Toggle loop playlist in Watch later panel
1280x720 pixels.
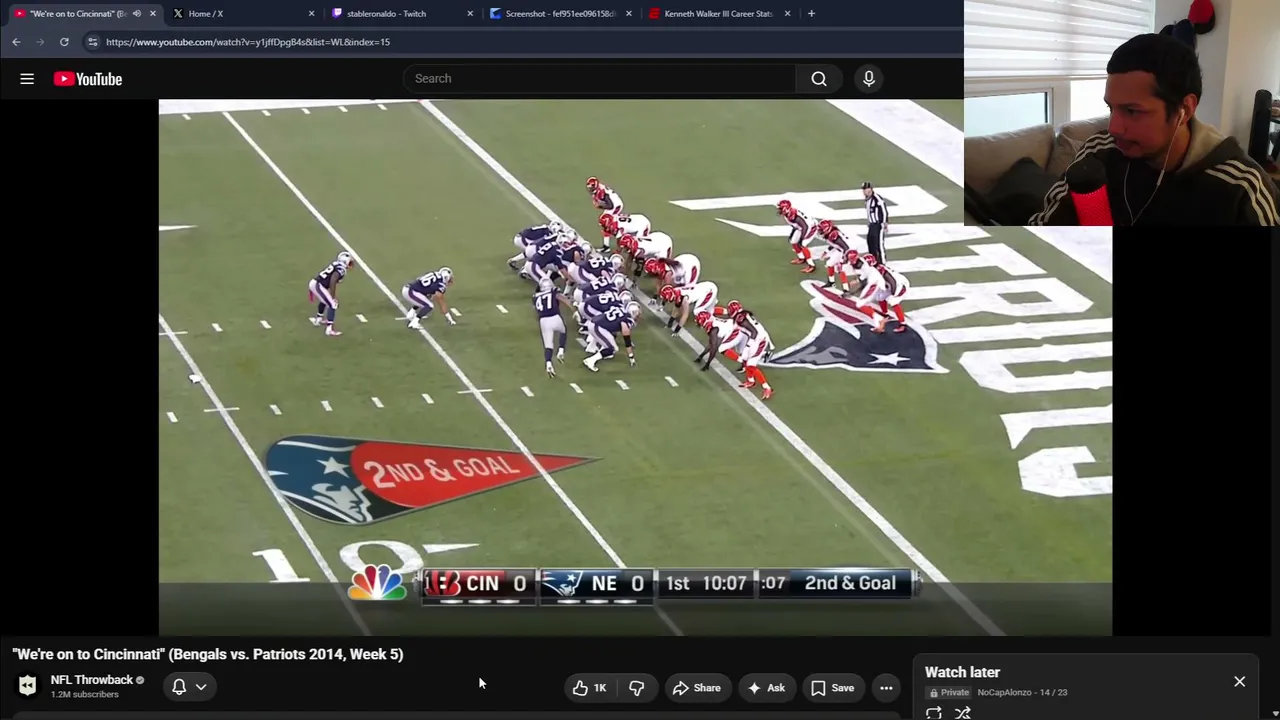coord(933,713)
